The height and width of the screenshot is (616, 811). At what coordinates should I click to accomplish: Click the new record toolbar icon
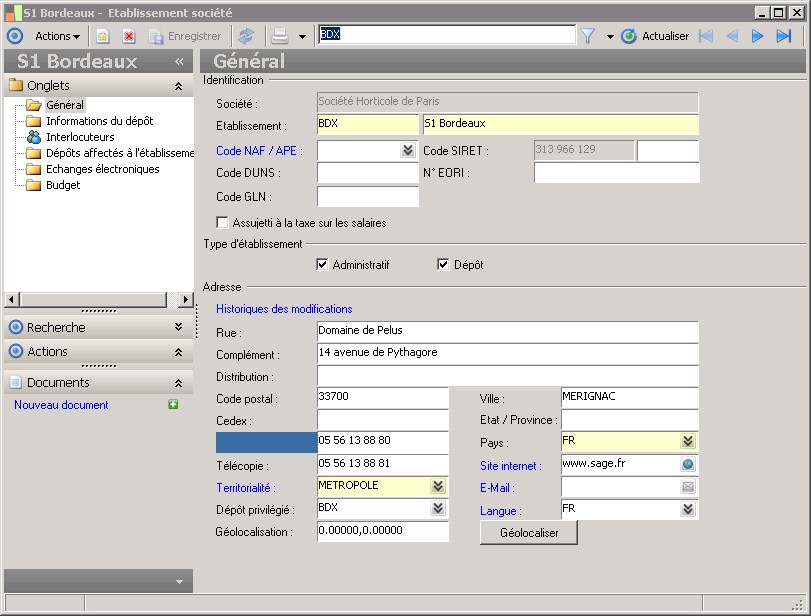tap(103, 36)
